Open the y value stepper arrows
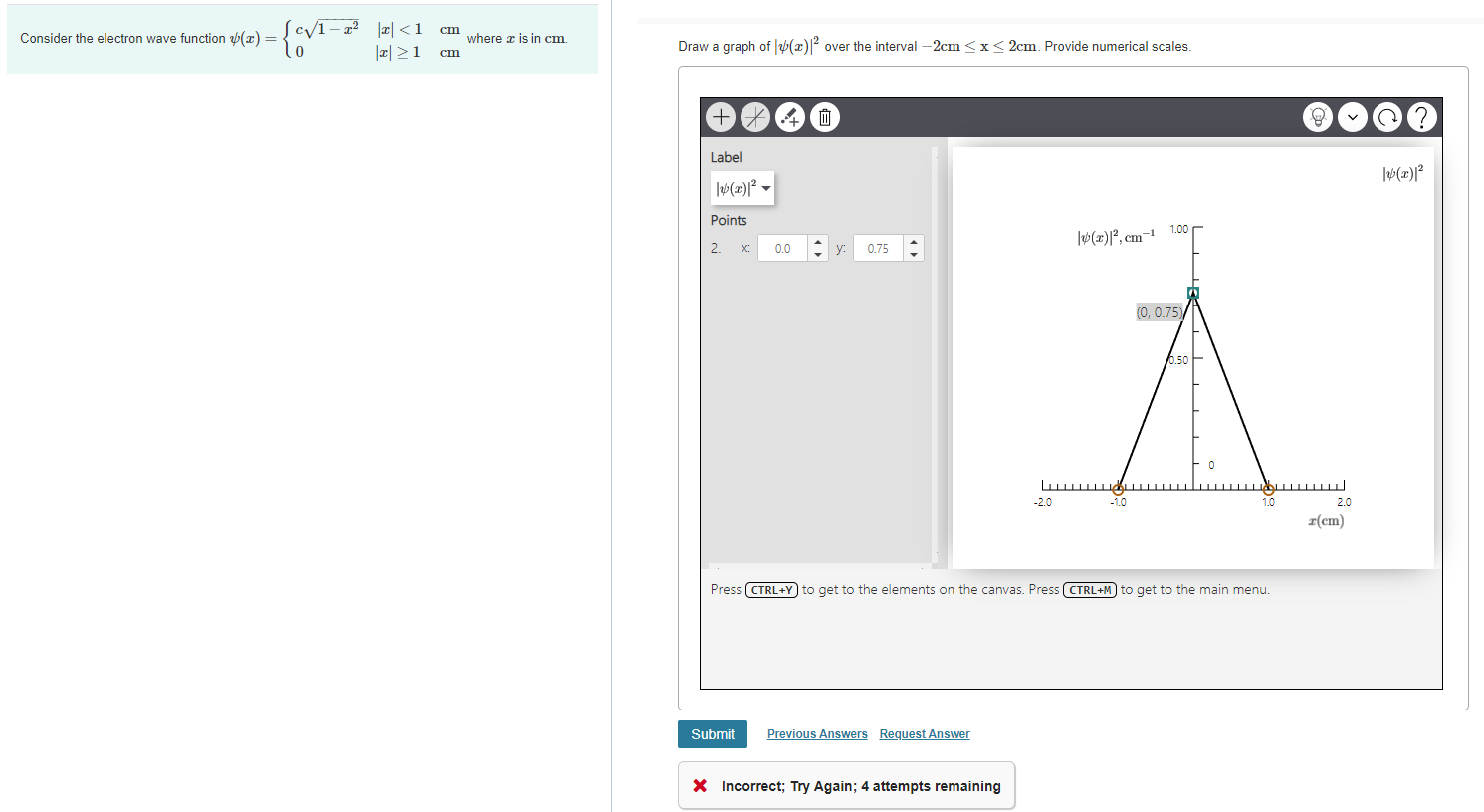The image size is (1484, 812). [x=914, y=247]
